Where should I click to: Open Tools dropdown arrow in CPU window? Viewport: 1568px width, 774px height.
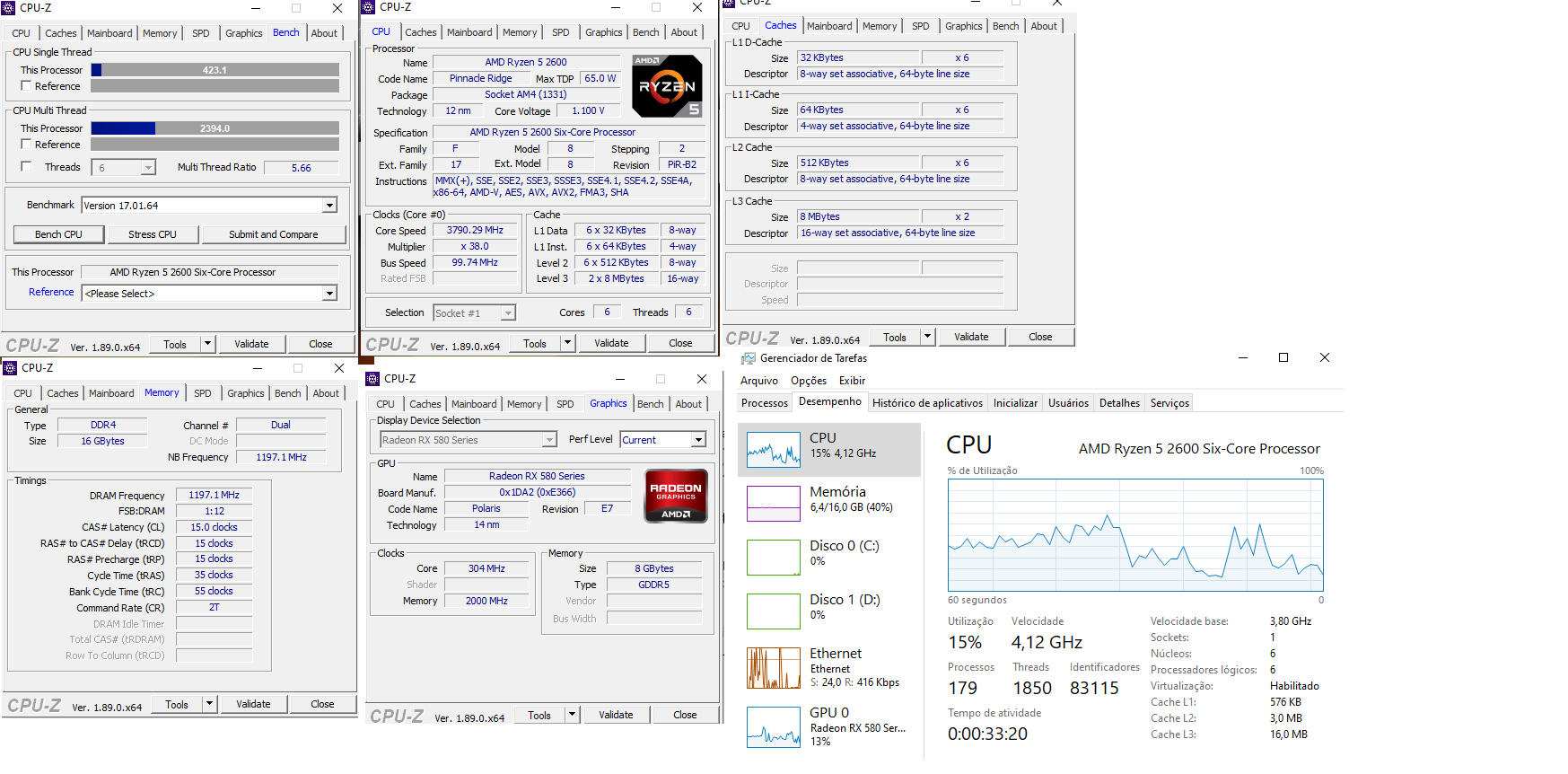pos(568,343)
